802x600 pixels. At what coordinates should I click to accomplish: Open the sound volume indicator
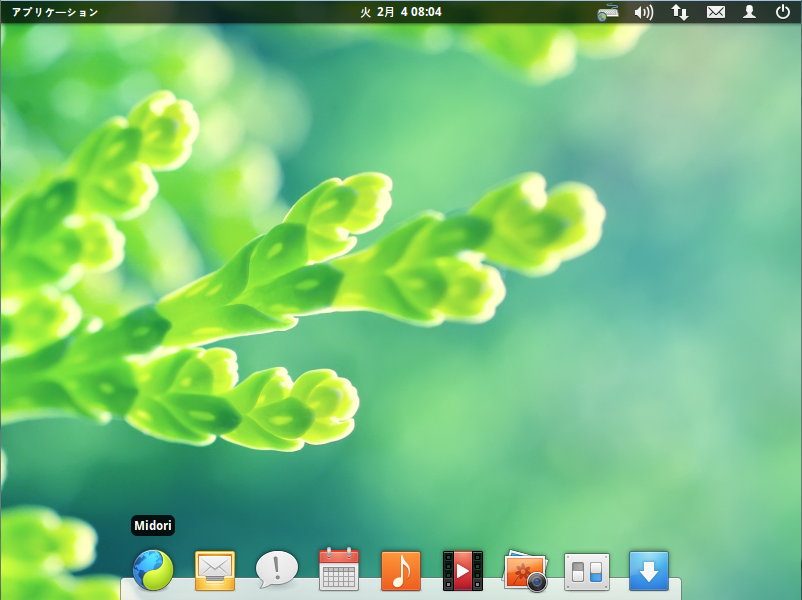point(643,12)
